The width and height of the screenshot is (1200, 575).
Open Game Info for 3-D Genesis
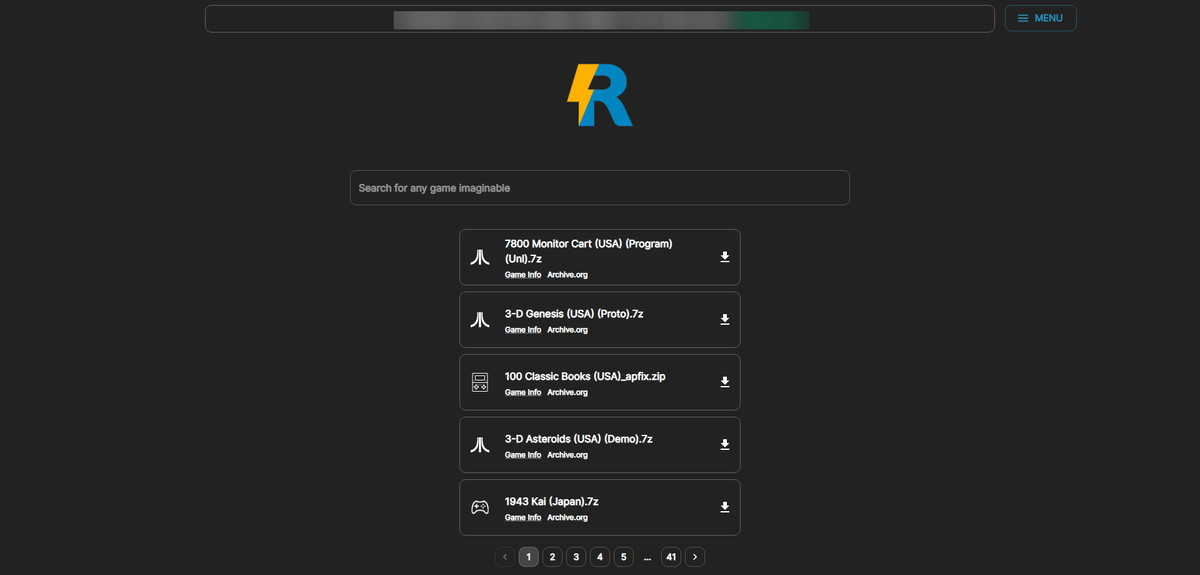tap(523, 330)
